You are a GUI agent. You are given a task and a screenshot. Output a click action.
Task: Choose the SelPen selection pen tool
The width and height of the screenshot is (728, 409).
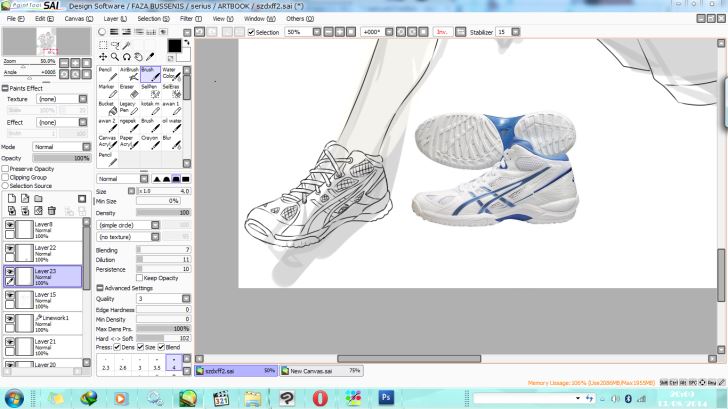150,91
